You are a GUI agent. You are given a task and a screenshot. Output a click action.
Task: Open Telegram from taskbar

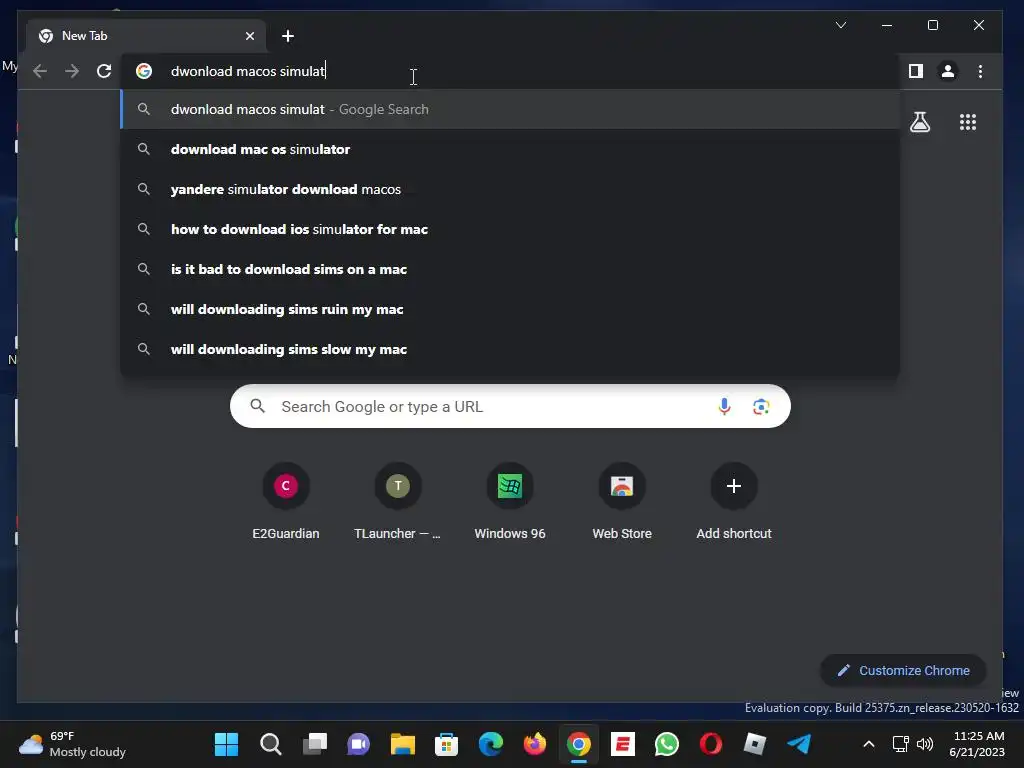799,744
